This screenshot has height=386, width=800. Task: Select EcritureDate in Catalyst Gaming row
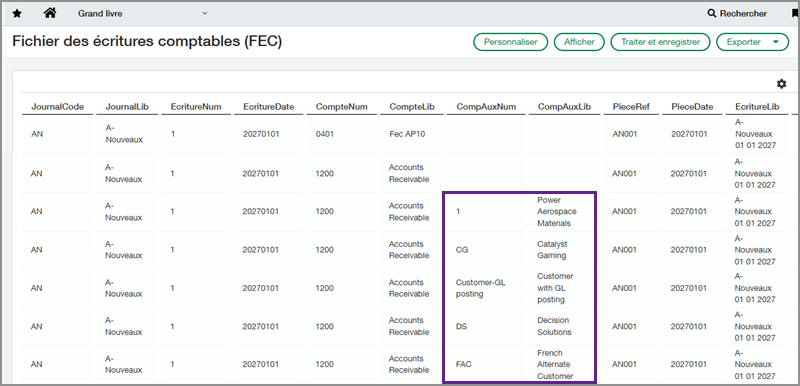pyautogui.click(x=261, y=250)
